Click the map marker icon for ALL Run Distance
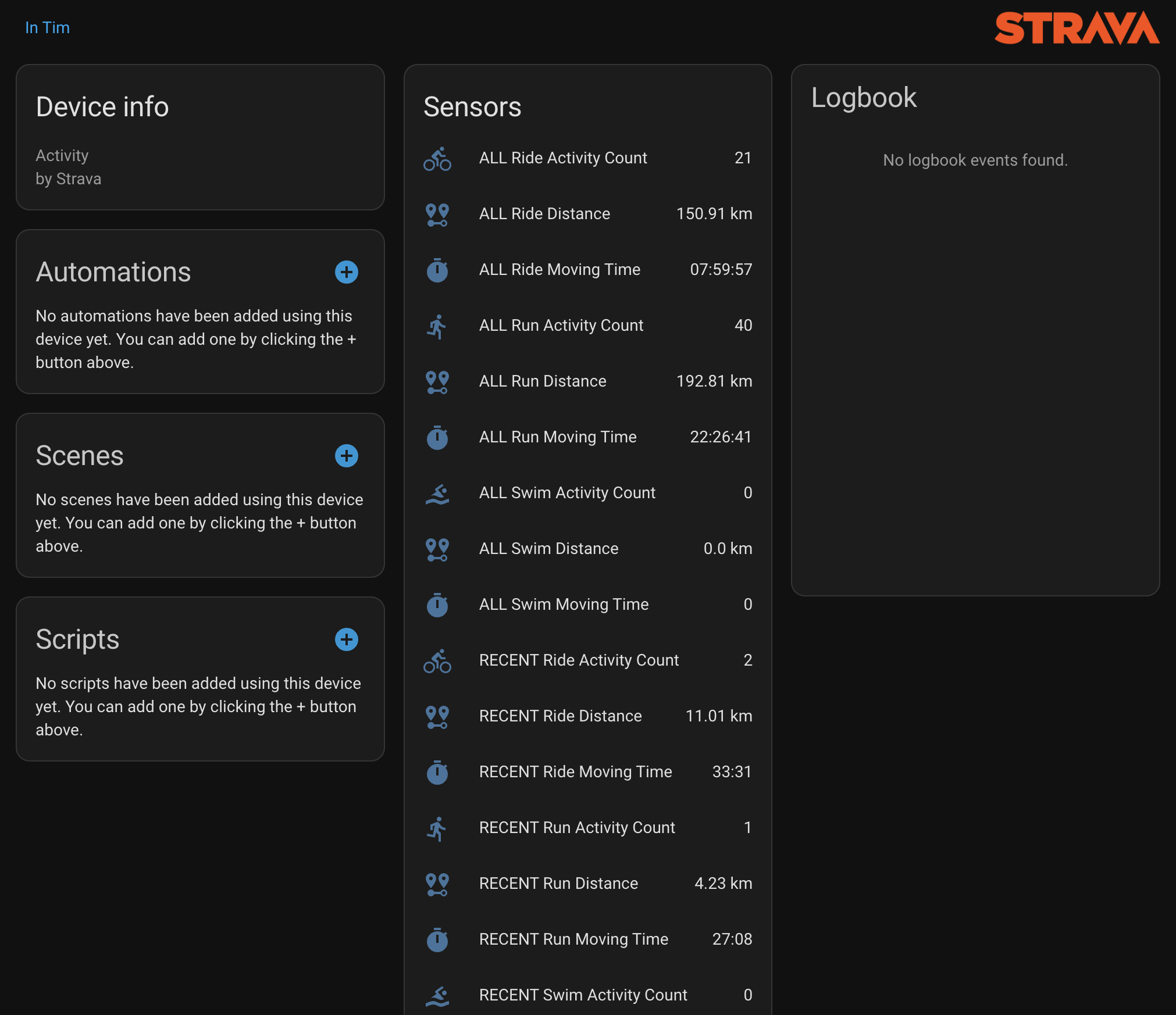 tap(437, 381)
